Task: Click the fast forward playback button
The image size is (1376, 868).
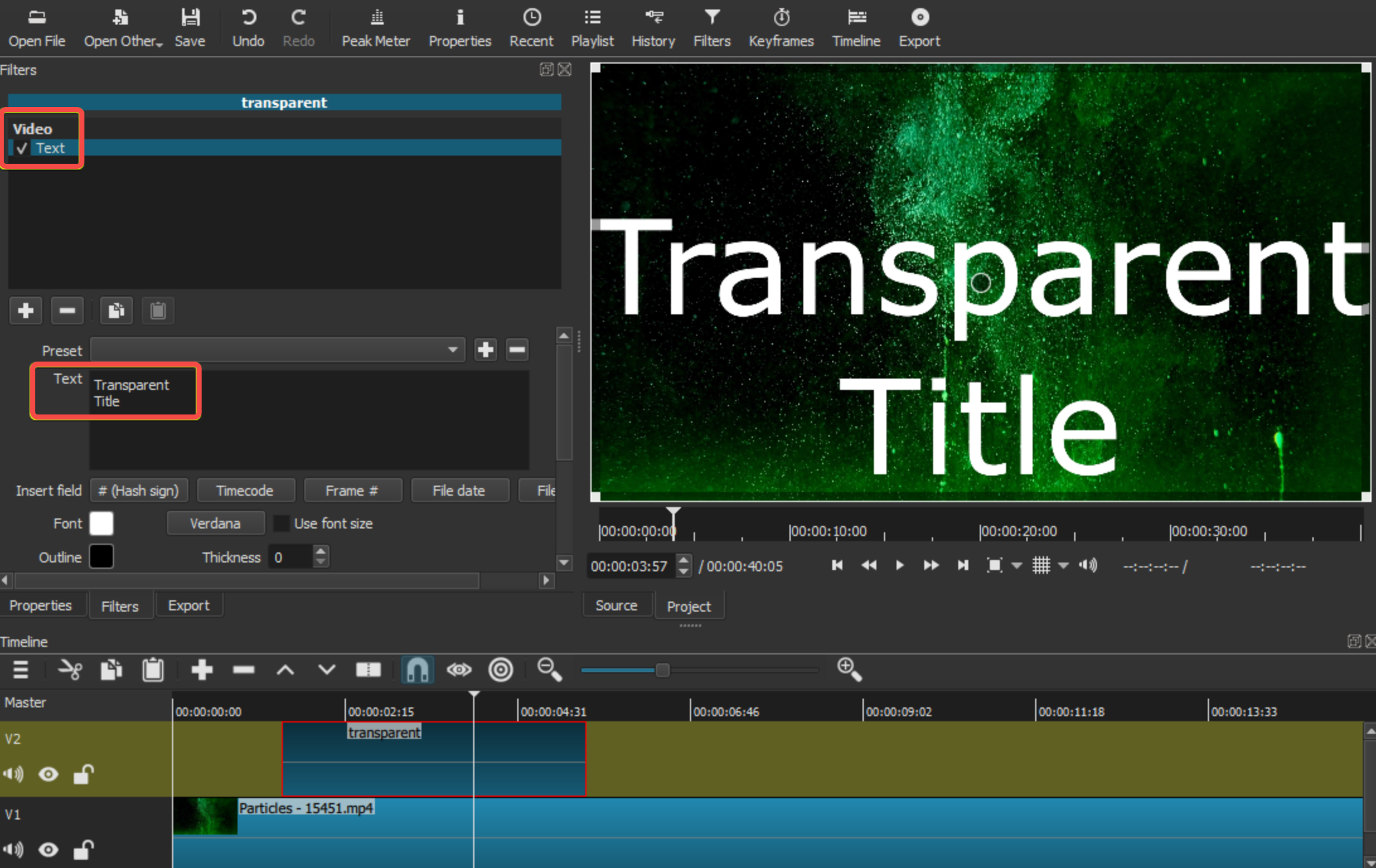Action: click(931, 566)
